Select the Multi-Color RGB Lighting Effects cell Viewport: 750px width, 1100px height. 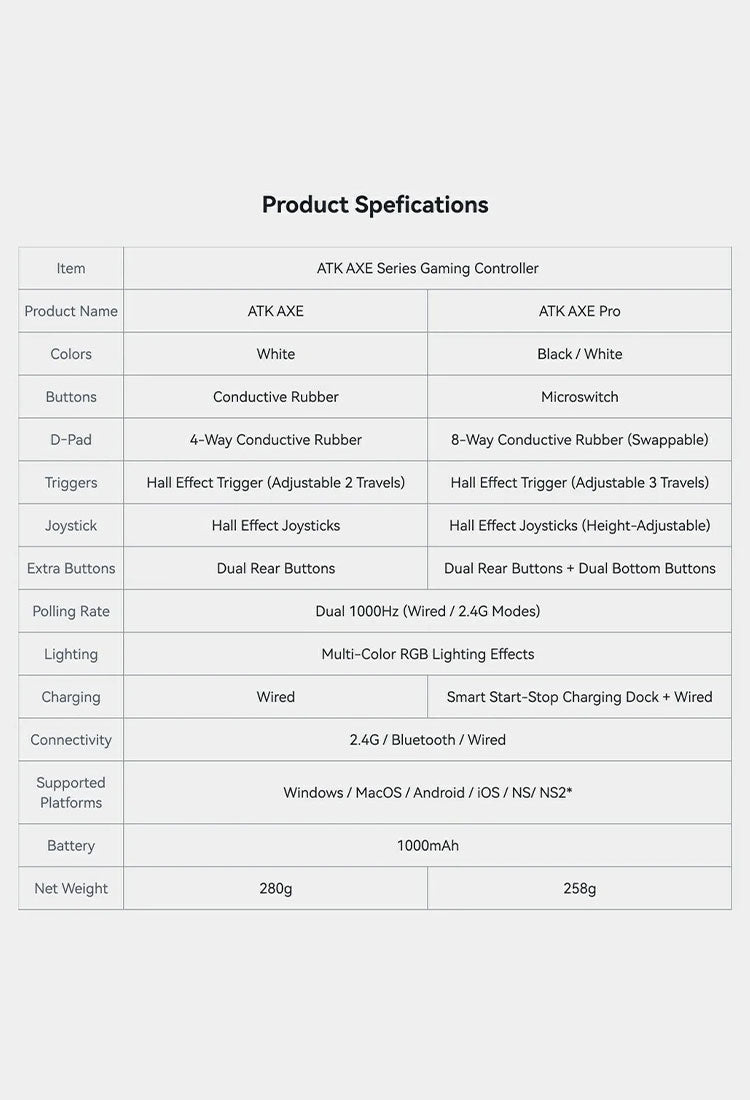click(427, 654)
